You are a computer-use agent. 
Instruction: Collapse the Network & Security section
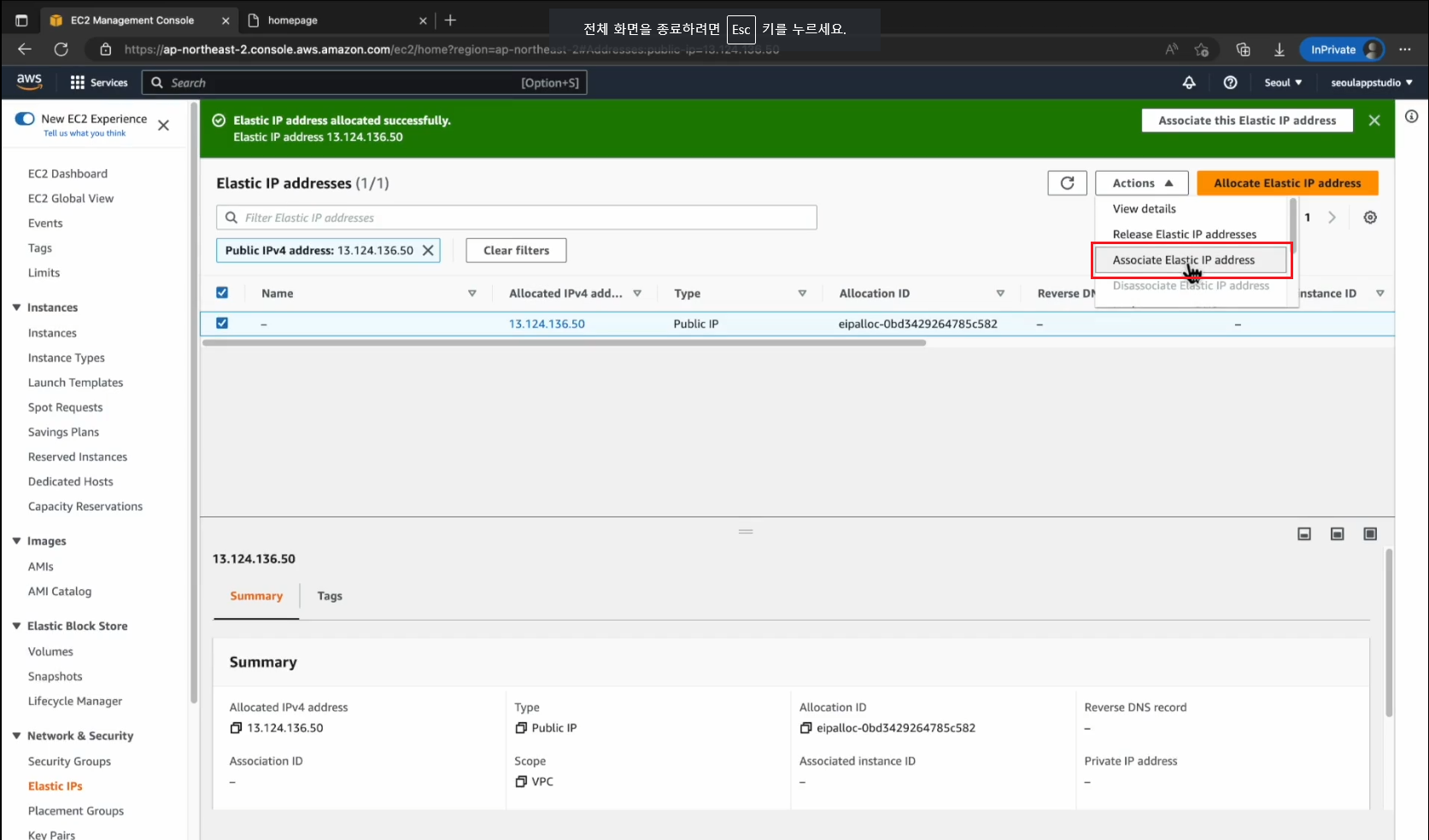(x=16, y=736)
